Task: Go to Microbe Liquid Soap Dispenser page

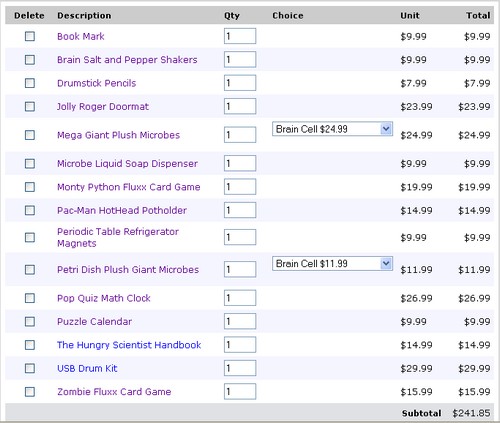Action: pyautogui.click(x=127, y=164)
